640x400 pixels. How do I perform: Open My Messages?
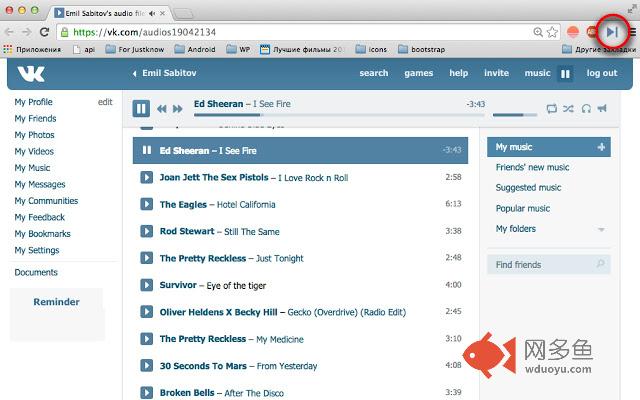40,184
